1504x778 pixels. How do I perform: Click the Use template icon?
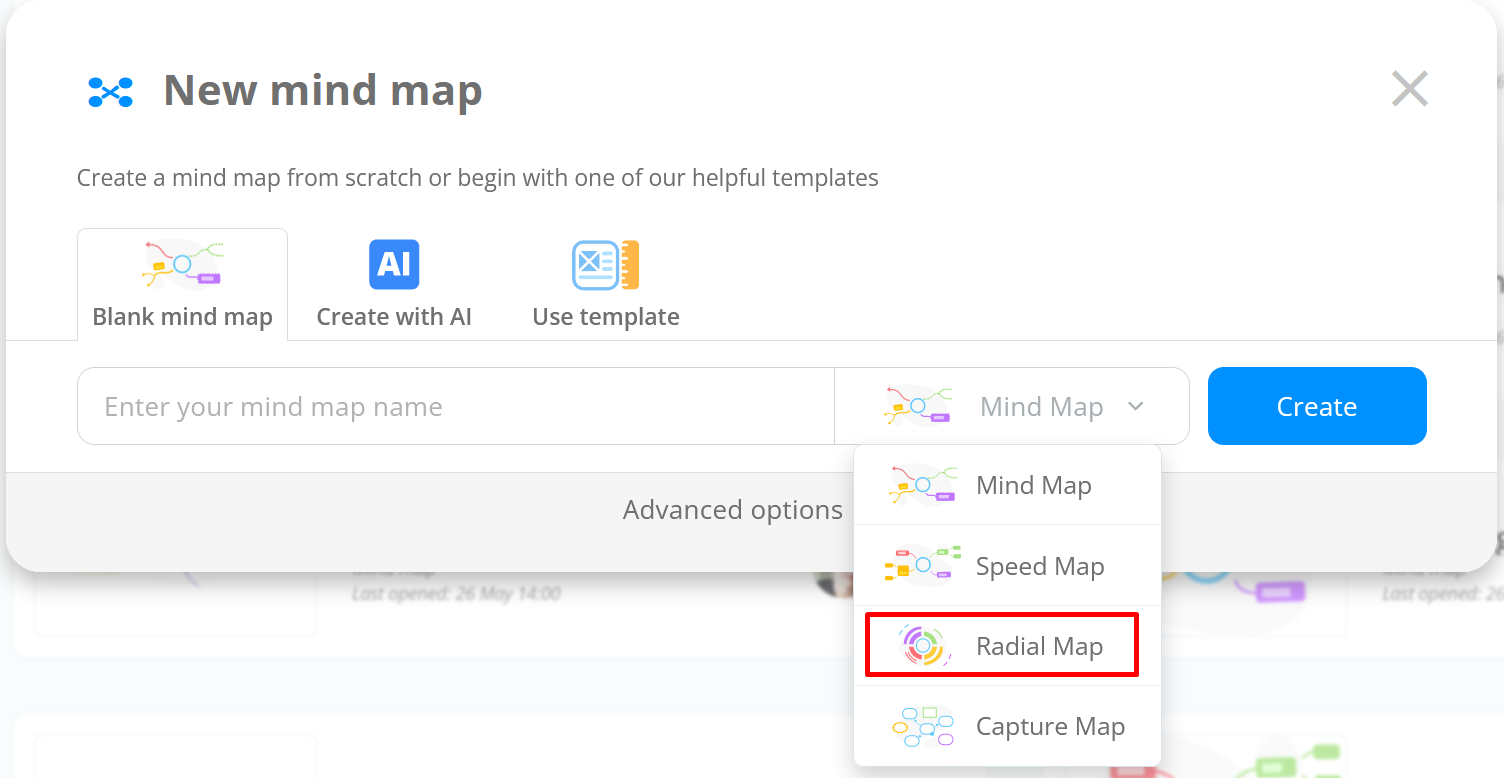(x=605, y=264)
